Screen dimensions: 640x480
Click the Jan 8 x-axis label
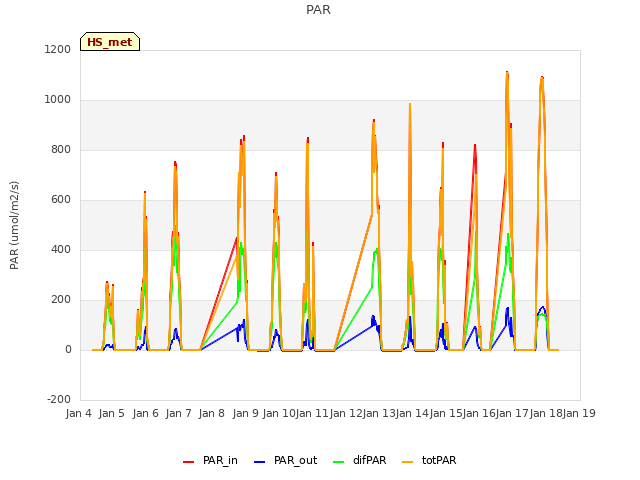point(212,413)
